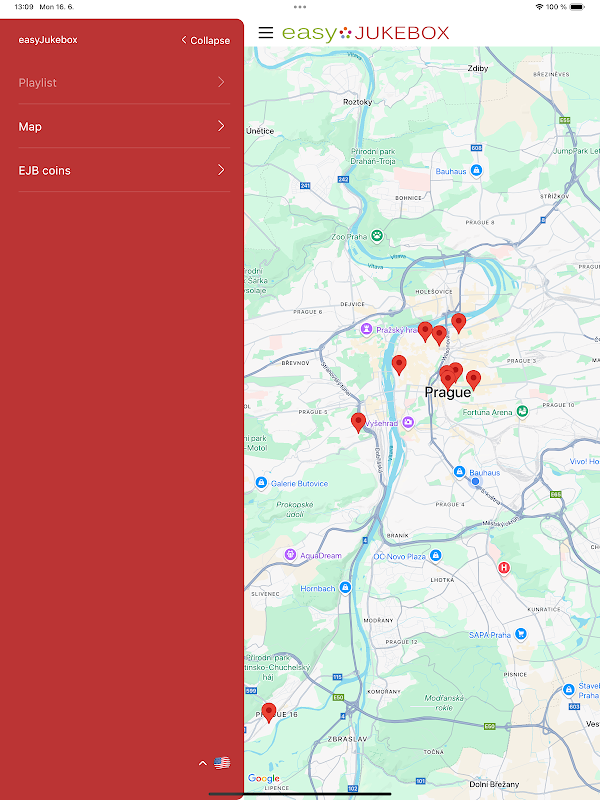Tap the blue current location dot
The width and height of the screenshot is (600, 800).
(x=476, y=481)
